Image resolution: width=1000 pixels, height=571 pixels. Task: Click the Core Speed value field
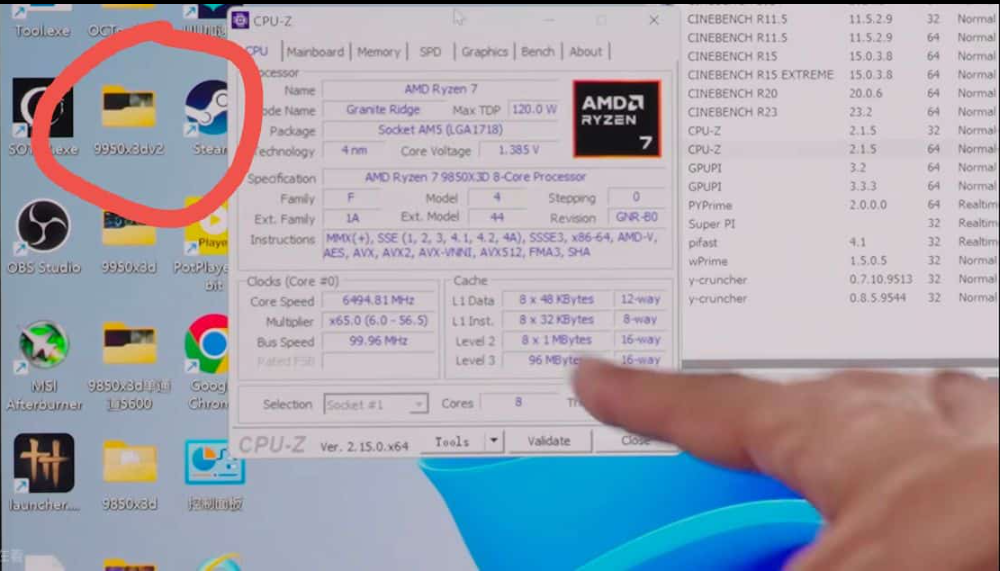click(x=378, y=301)
